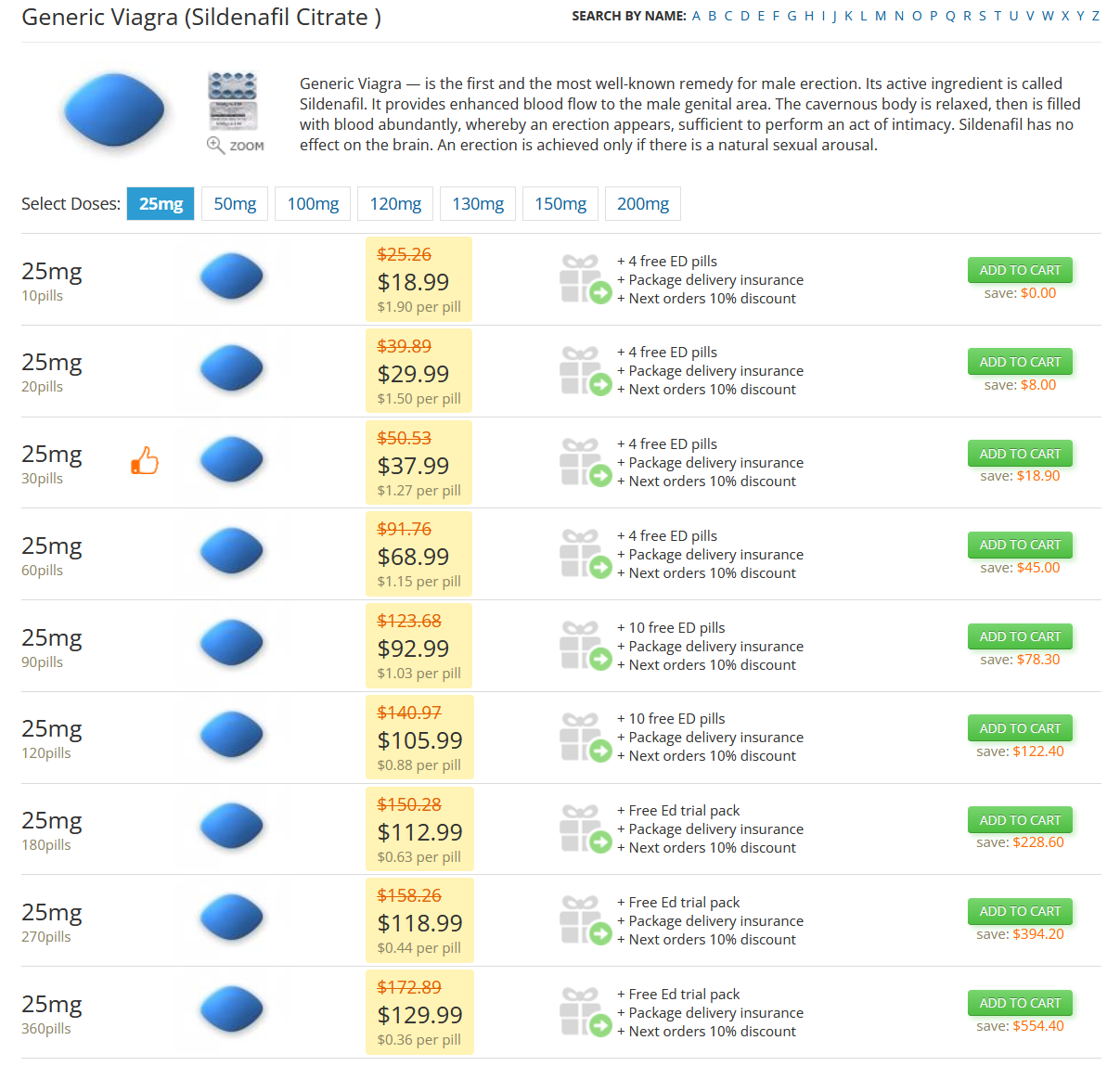Viewport: 1120px width, 1066px height.
Task: Click the blue pill icon in the 270pills row
Action: [x=231, y=918]
